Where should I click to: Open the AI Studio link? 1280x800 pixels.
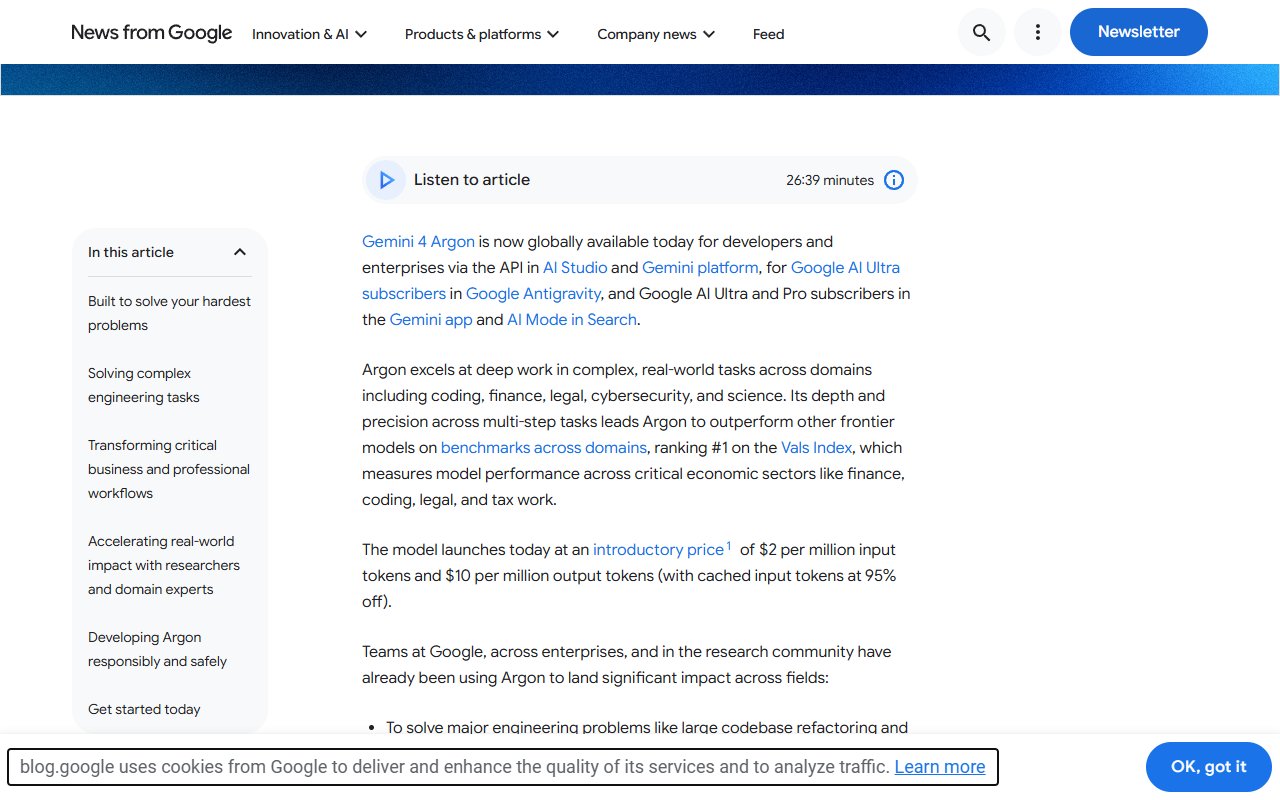tap(575, 267)
